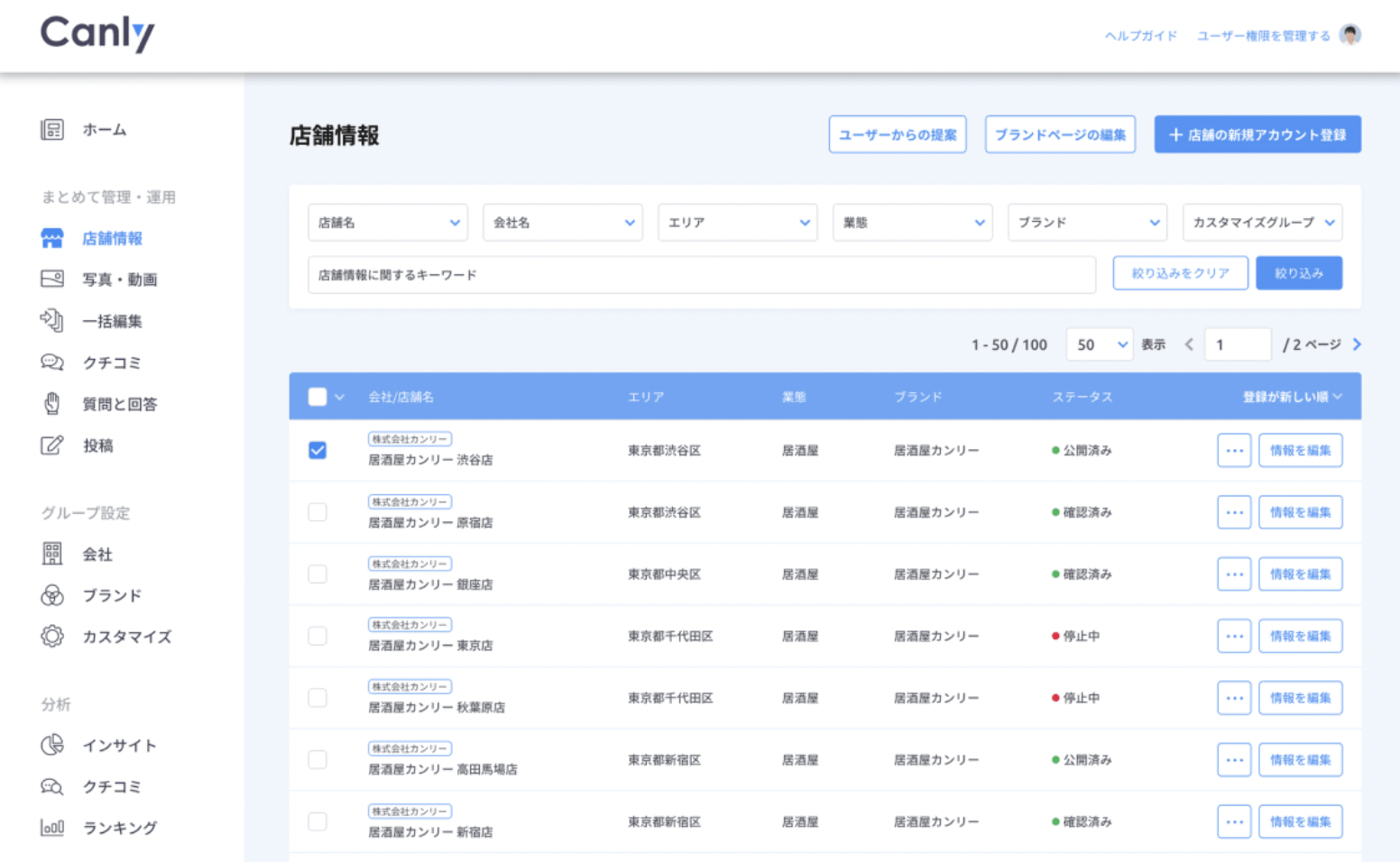The width and height of the screenshot is (1400, 862).
Task: Click the インサイト pie chart icon
Action: [52, 745]
